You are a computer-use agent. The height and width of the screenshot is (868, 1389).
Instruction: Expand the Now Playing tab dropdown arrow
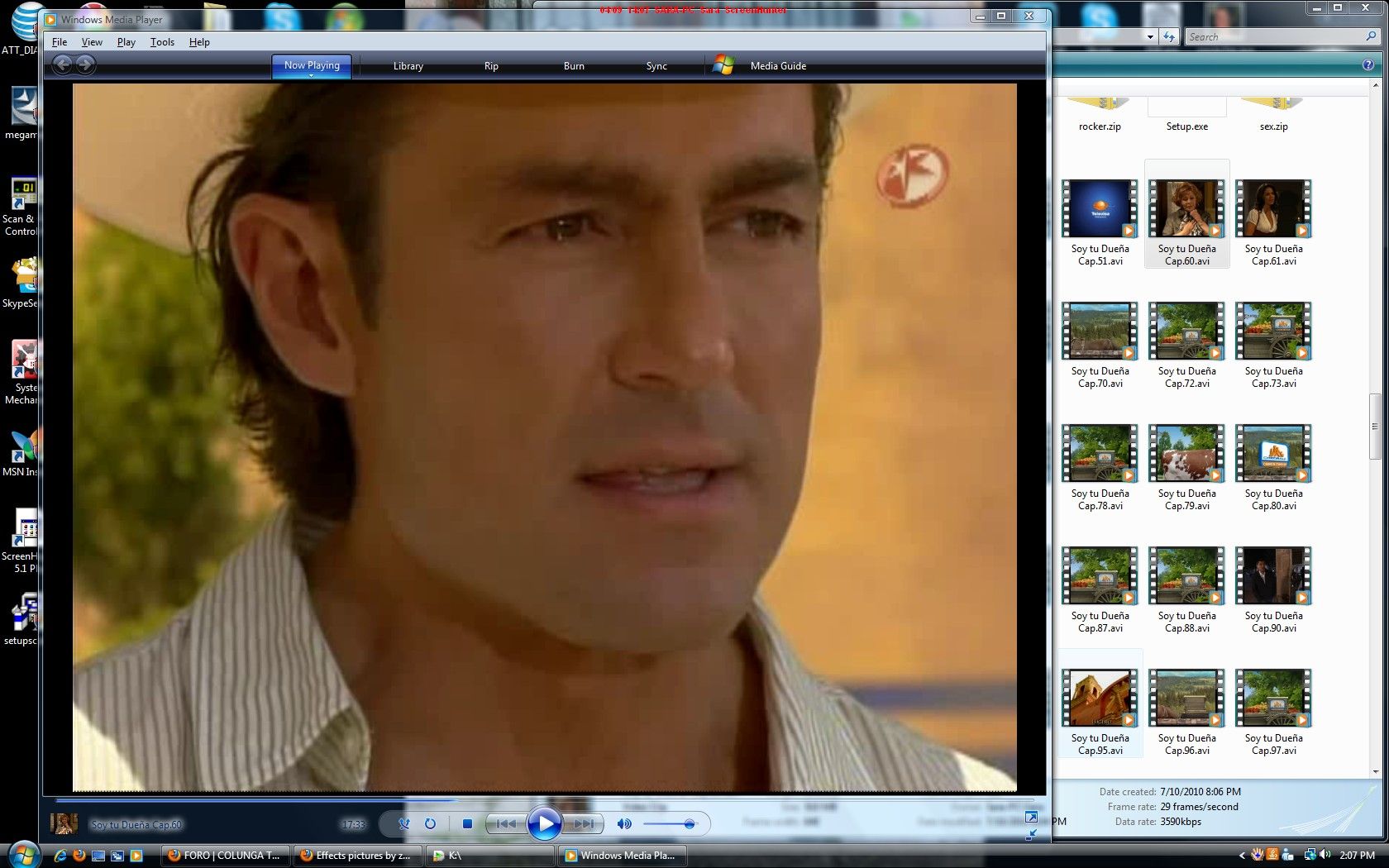click(312, 76)
